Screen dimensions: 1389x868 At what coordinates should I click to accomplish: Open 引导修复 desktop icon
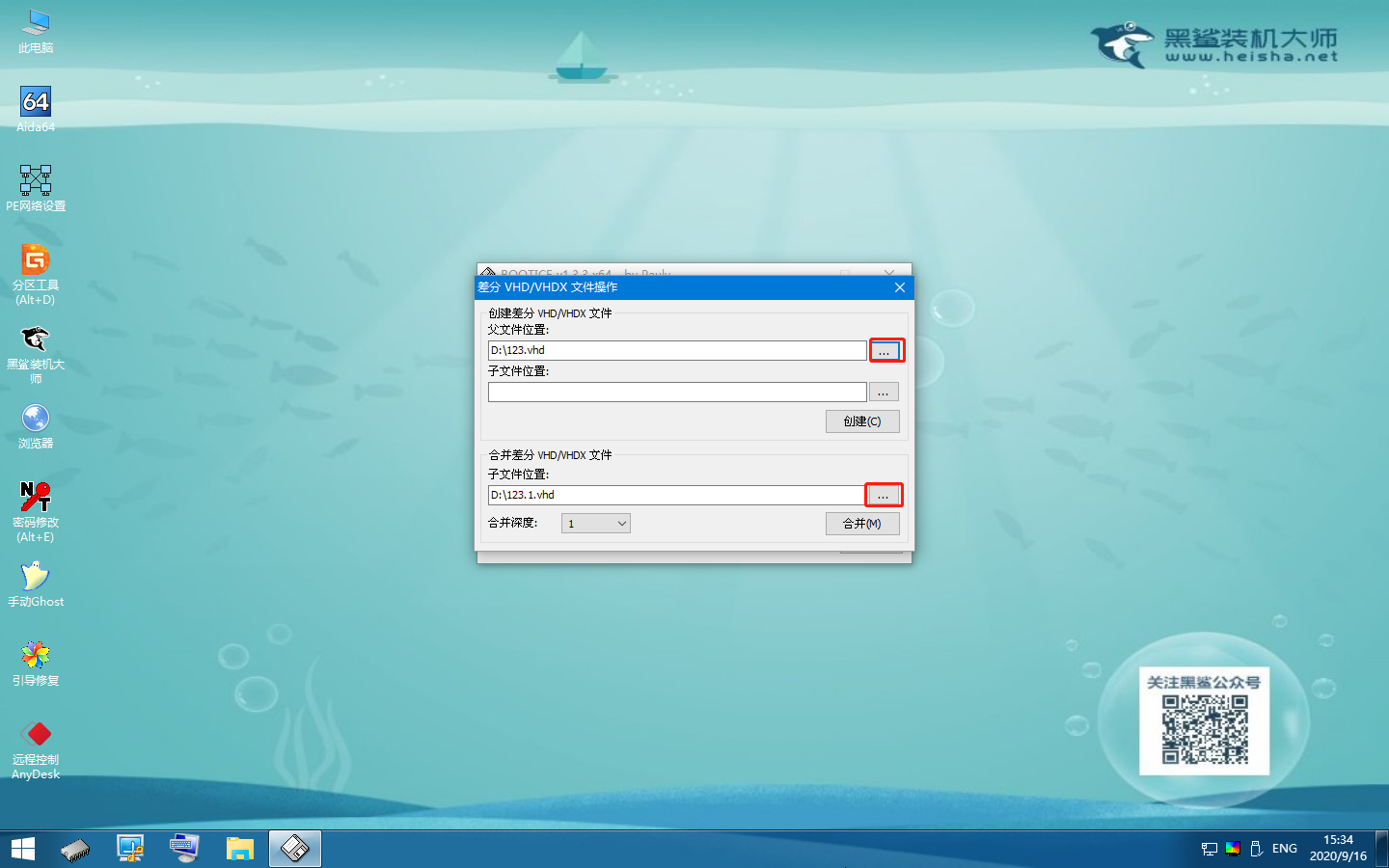36,663
